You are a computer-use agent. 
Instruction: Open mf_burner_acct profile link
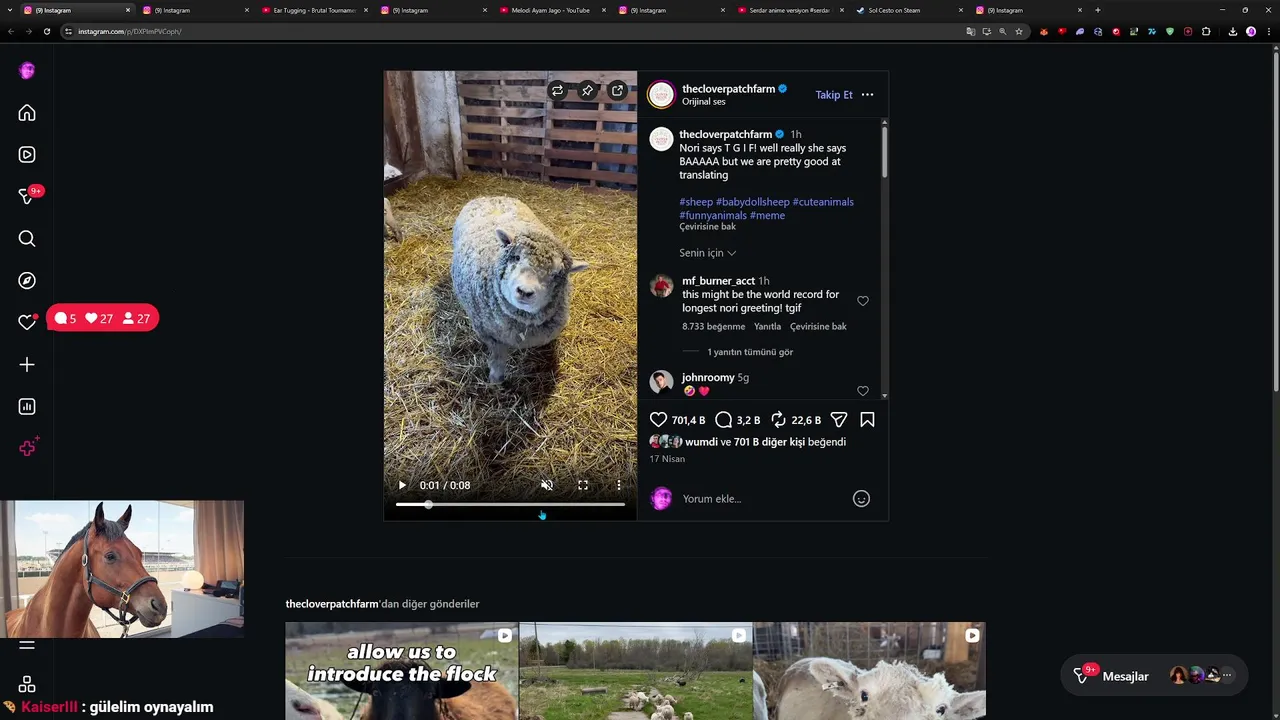coord(718,281)
